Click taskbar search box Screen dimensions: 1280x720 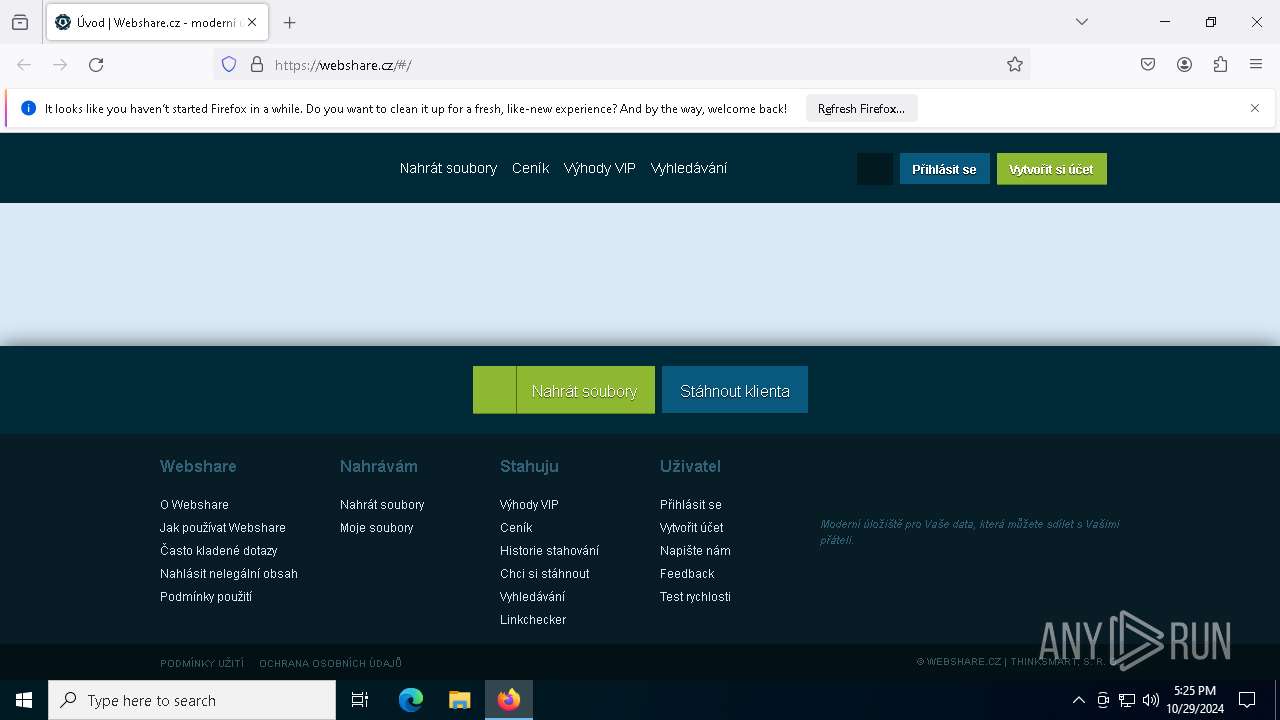pos(192,700)
